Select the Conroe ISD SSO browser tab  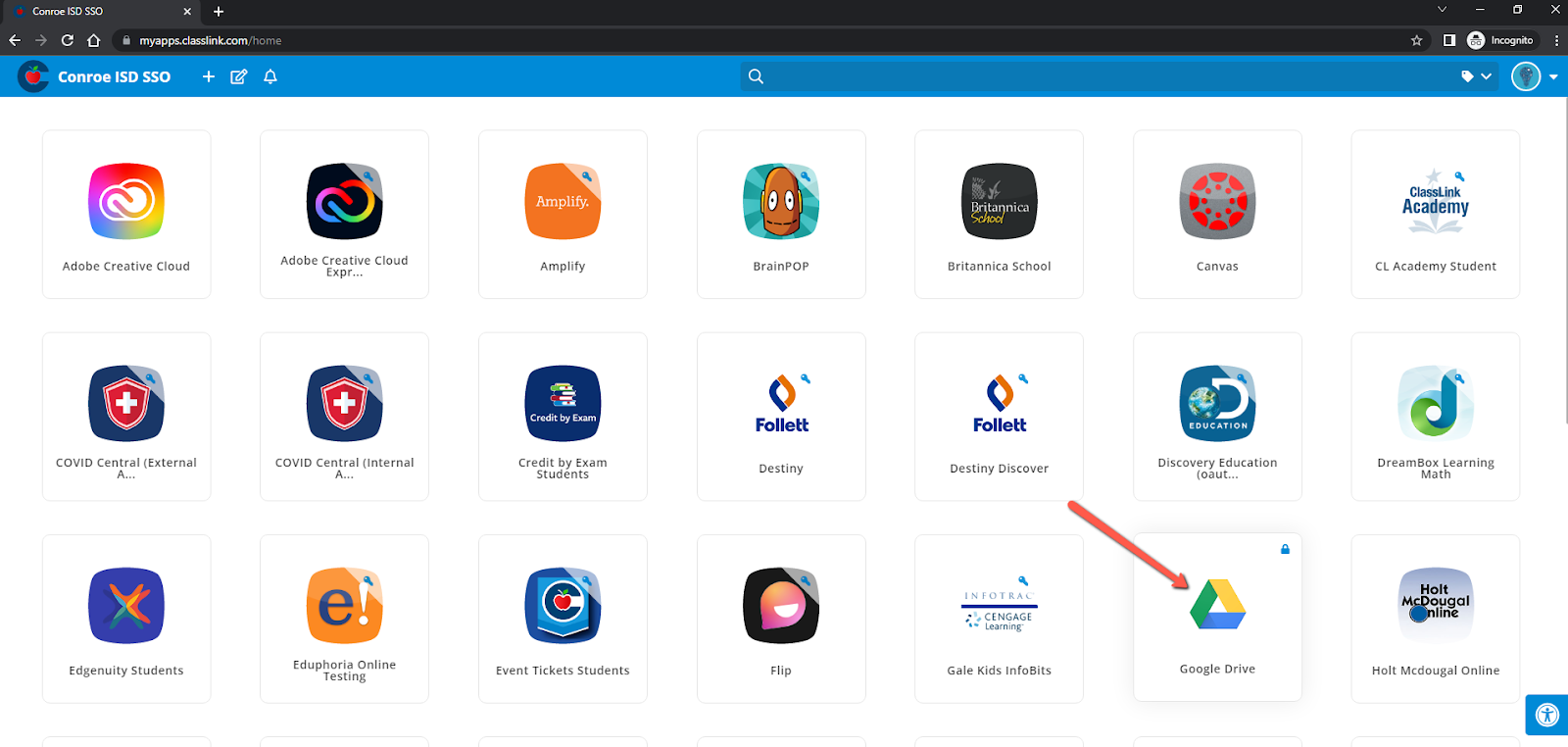(x=98, y=12)
